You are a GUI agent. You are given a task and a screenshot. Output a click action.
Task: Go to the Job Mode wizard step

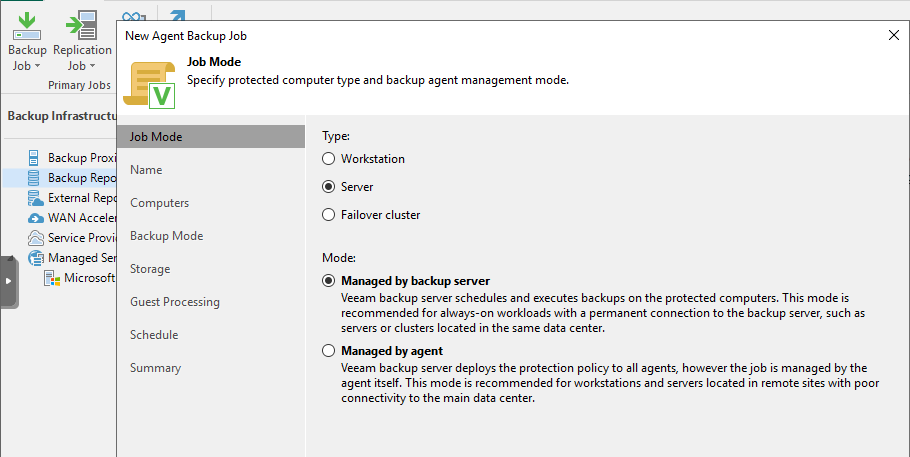click(x=211, y=136)
